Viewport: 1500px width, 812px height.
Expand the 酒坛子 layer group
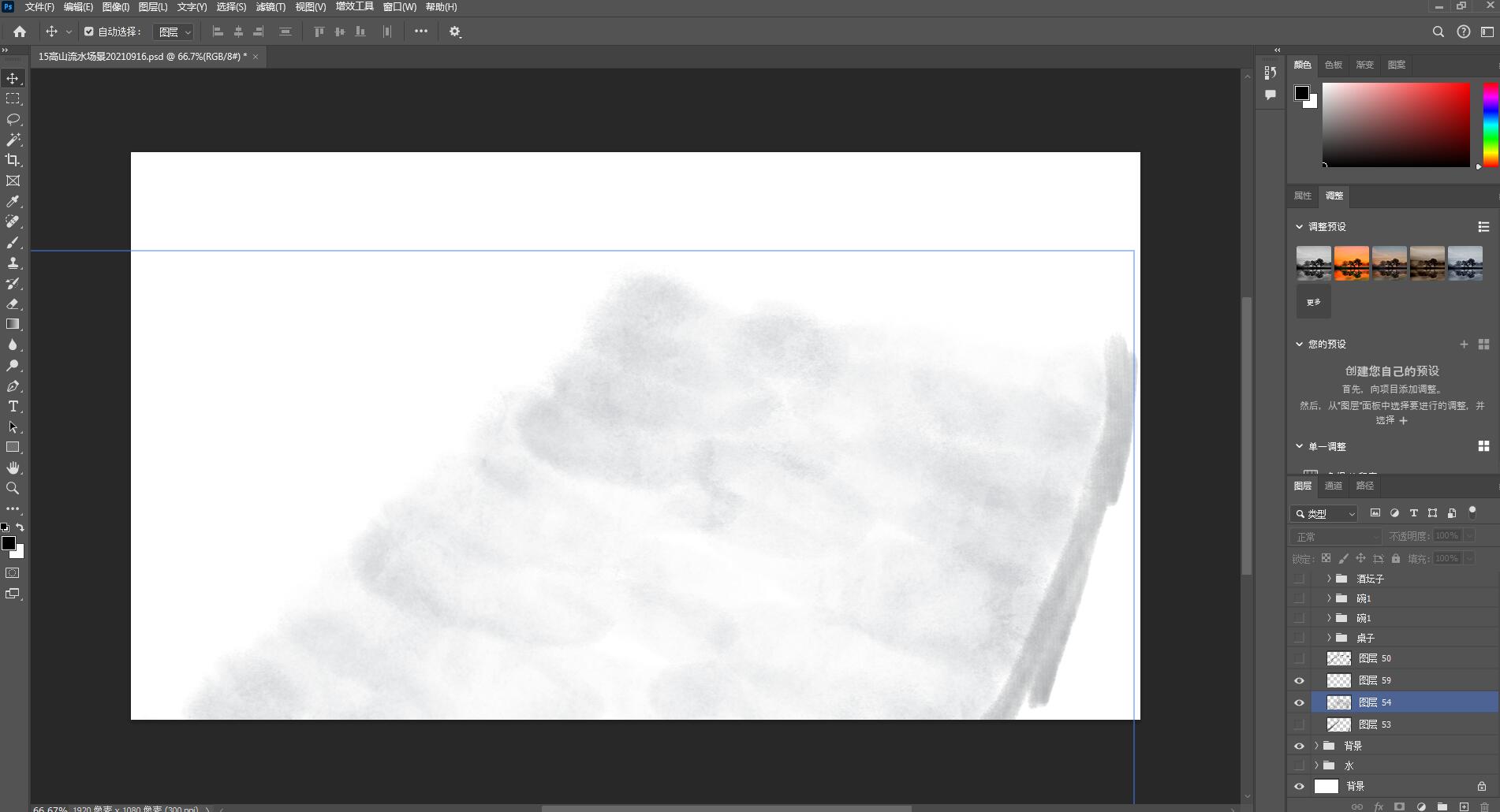[1329, 579]
